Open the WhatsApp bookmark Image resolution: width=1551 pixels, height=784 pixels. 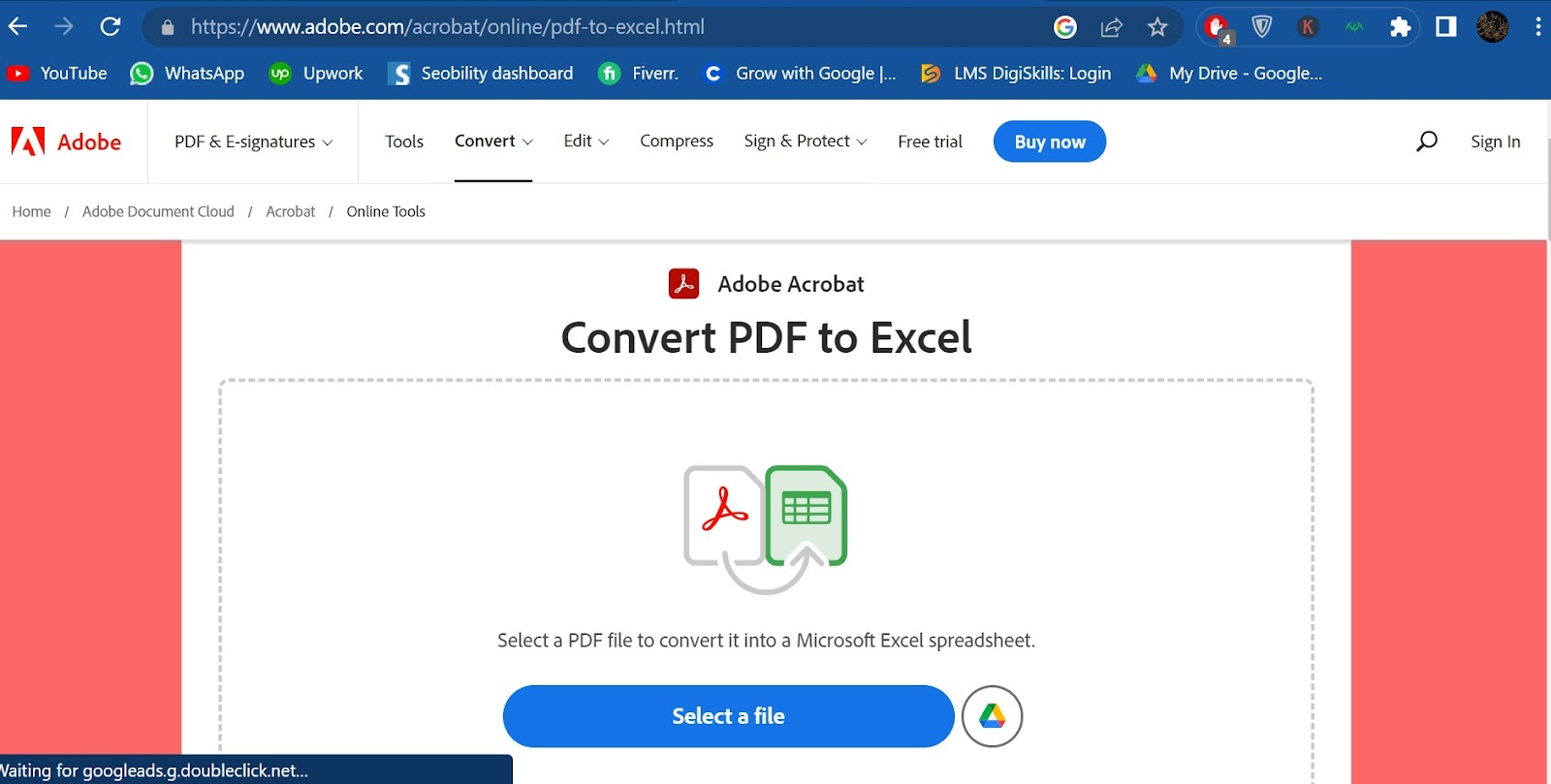click(x=187, y=74)
